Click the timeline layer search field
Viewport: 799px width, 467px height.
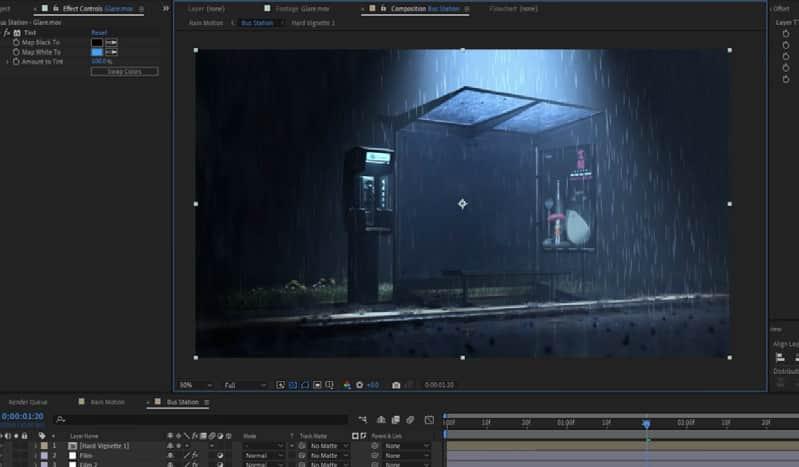tap(200, 420)
